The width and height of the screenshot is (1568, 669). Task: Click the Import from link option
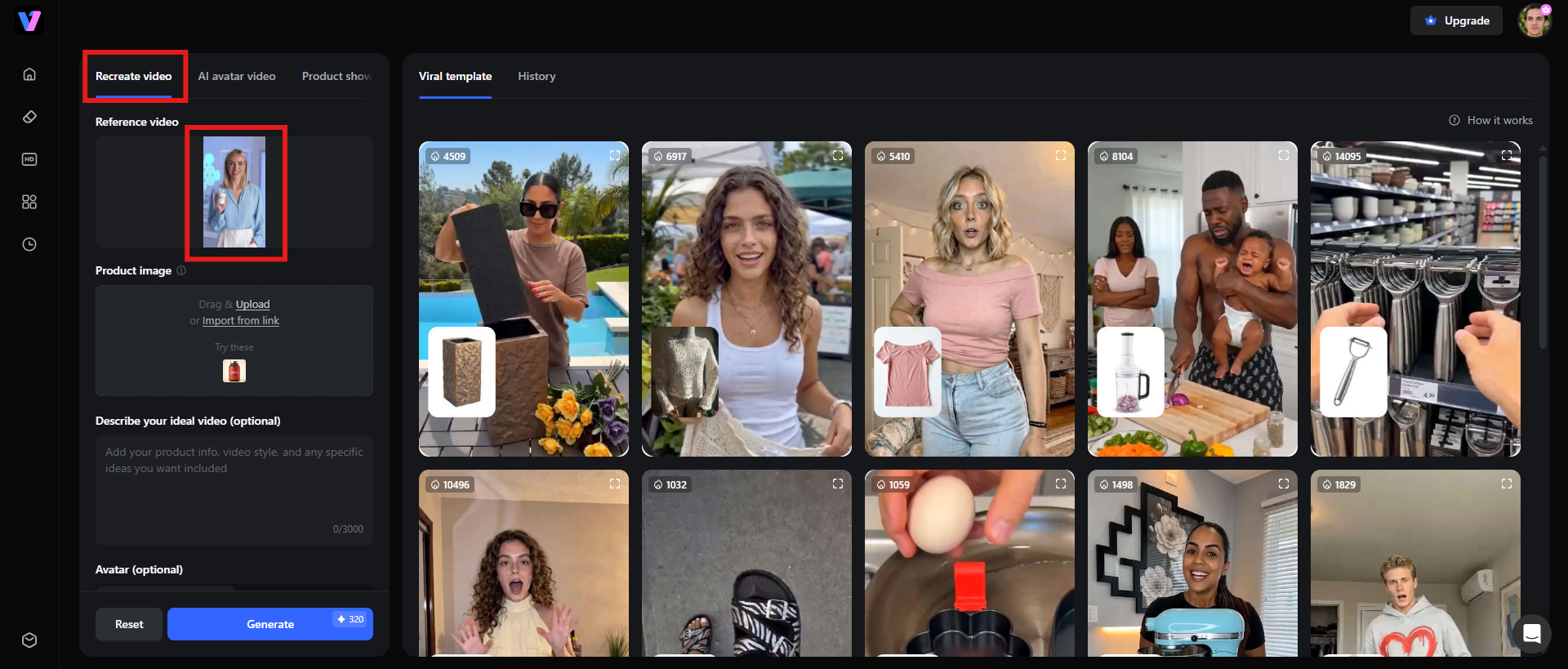[241, 321]
